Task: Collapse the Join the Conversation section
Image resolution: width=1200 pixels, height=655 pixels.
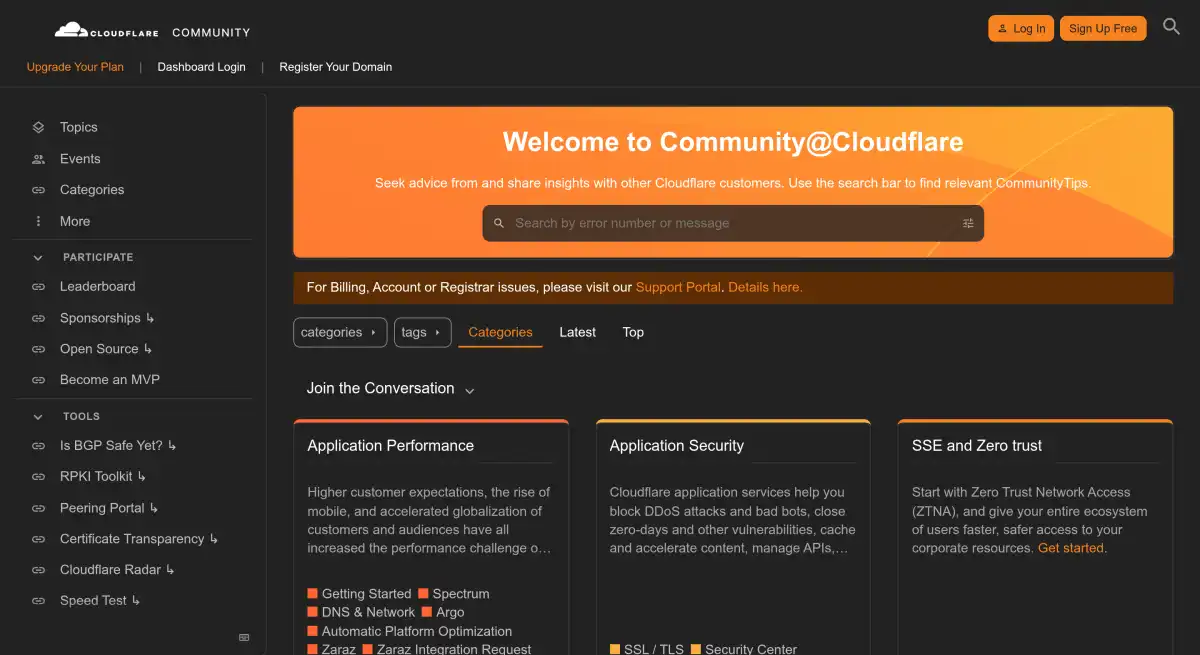Action: 469,390
